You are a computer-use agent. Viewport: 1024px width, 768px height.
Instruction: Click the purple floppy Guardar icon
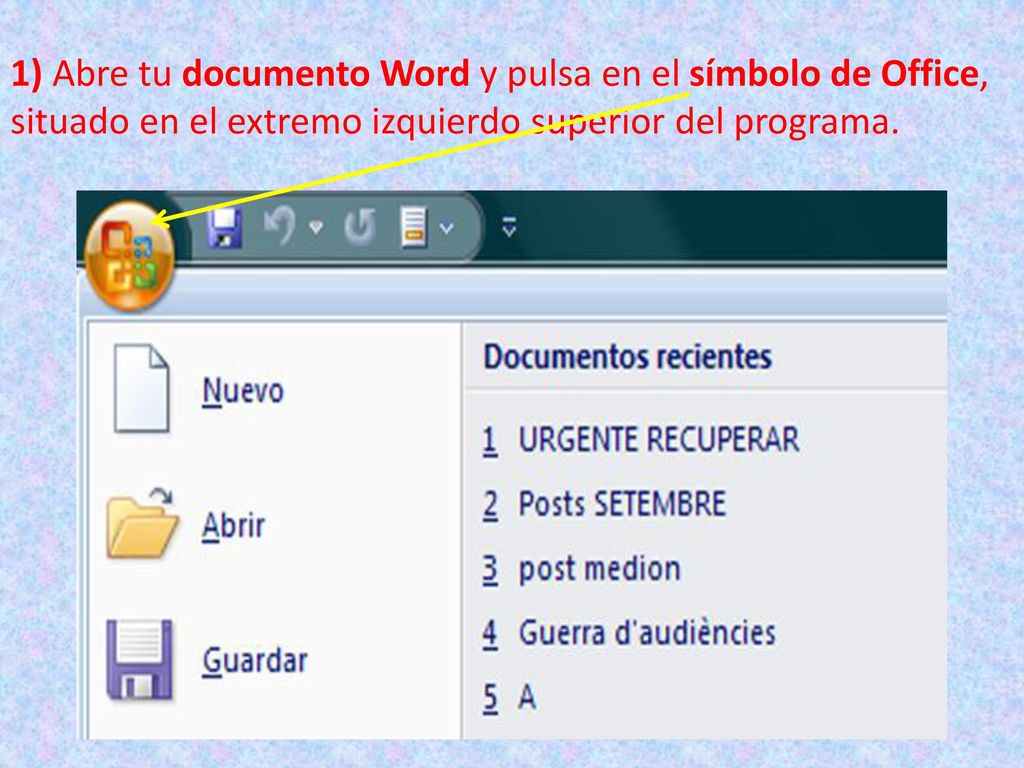[140, 660]
